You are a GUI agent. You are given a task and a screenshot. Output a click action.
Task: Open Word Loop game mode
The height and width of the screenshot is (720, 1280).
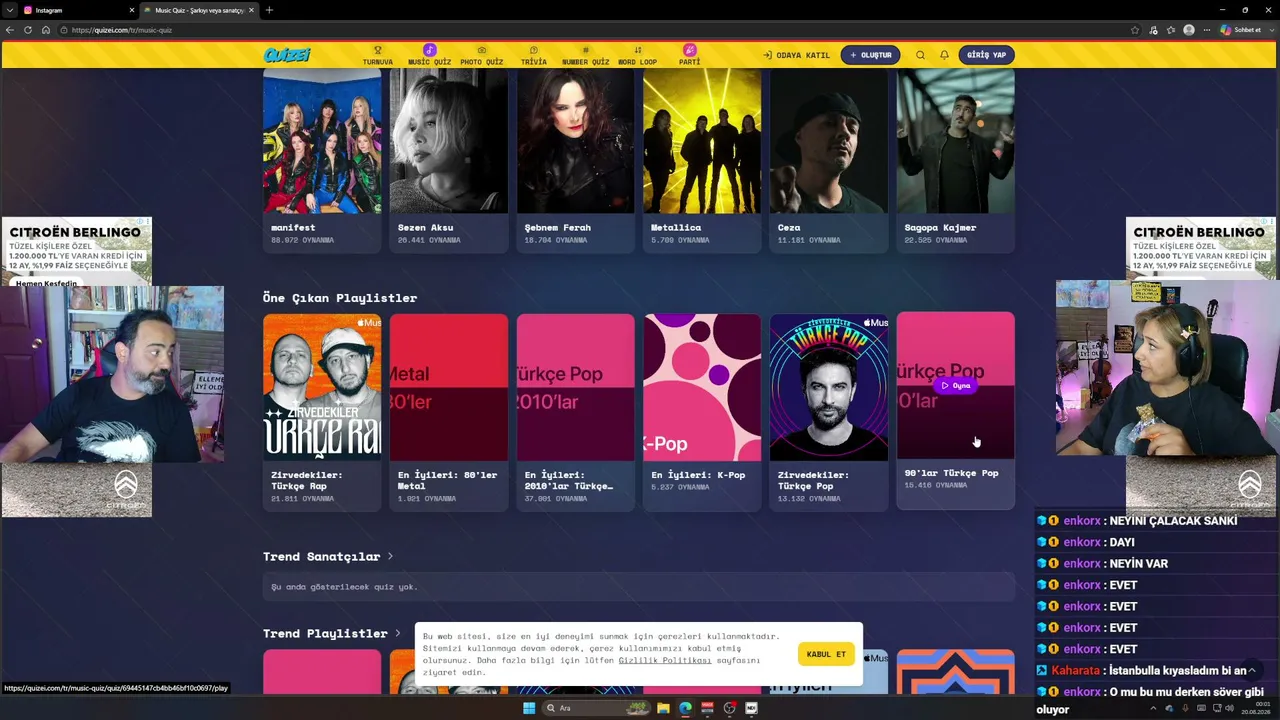point(637,55)
